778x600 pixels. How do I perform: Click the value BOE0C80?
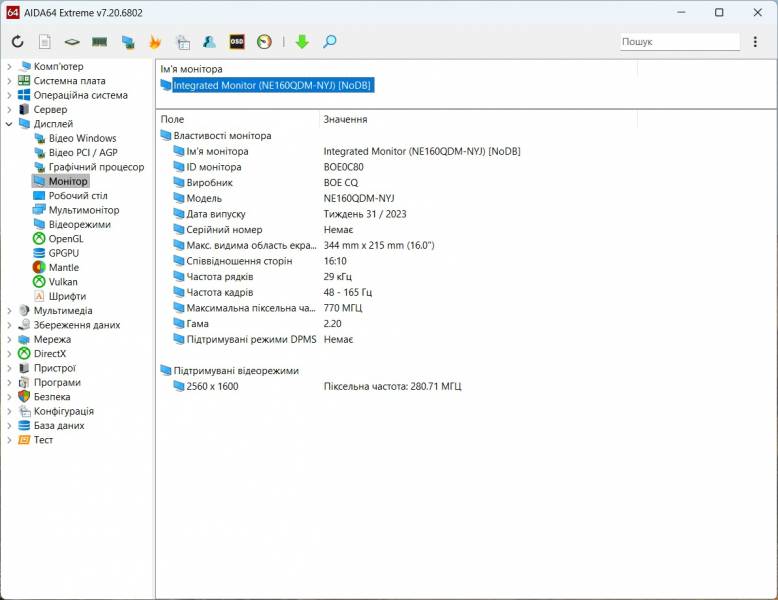pyautogui.click(x=343, y=167)
